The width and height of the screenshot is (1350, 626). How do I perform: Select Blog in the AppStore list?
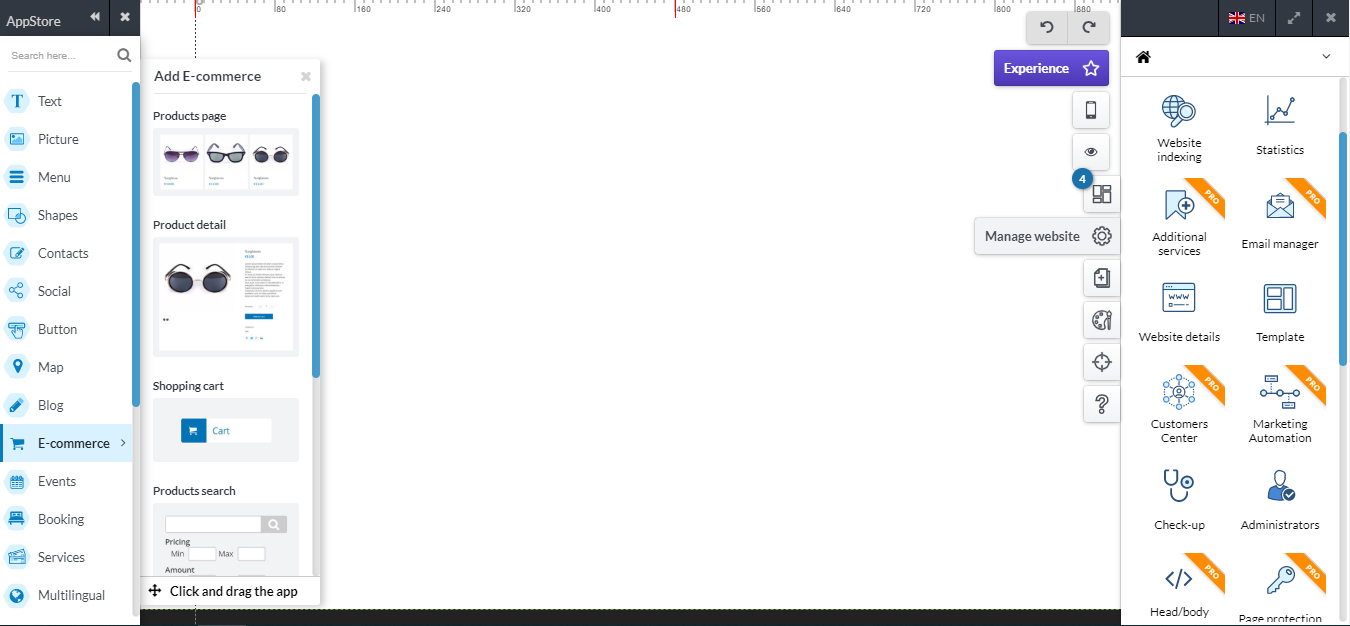[x=50, y=405]
